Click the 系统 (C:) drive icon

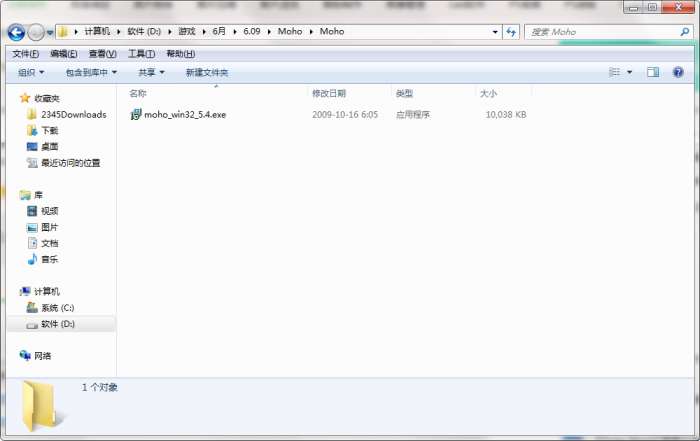tap(32, 307)
